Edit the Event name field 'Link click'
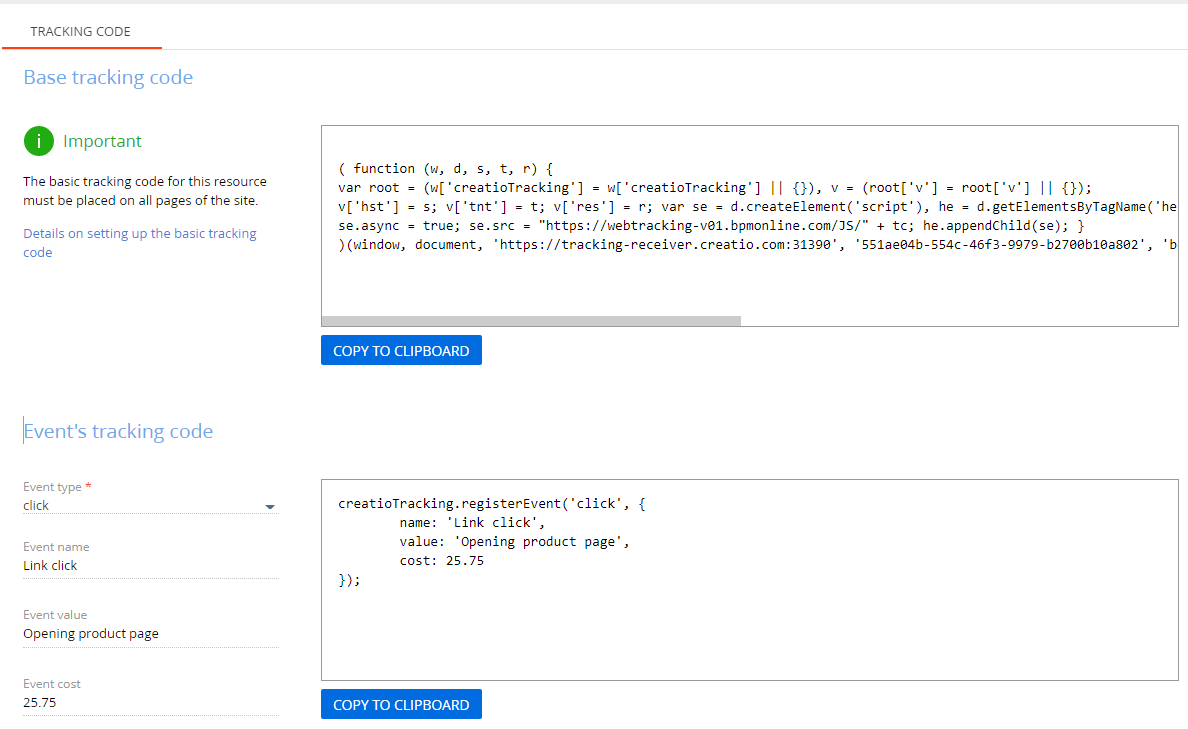The width and height of the screenshot is (1188, 729). click(151, 565)
